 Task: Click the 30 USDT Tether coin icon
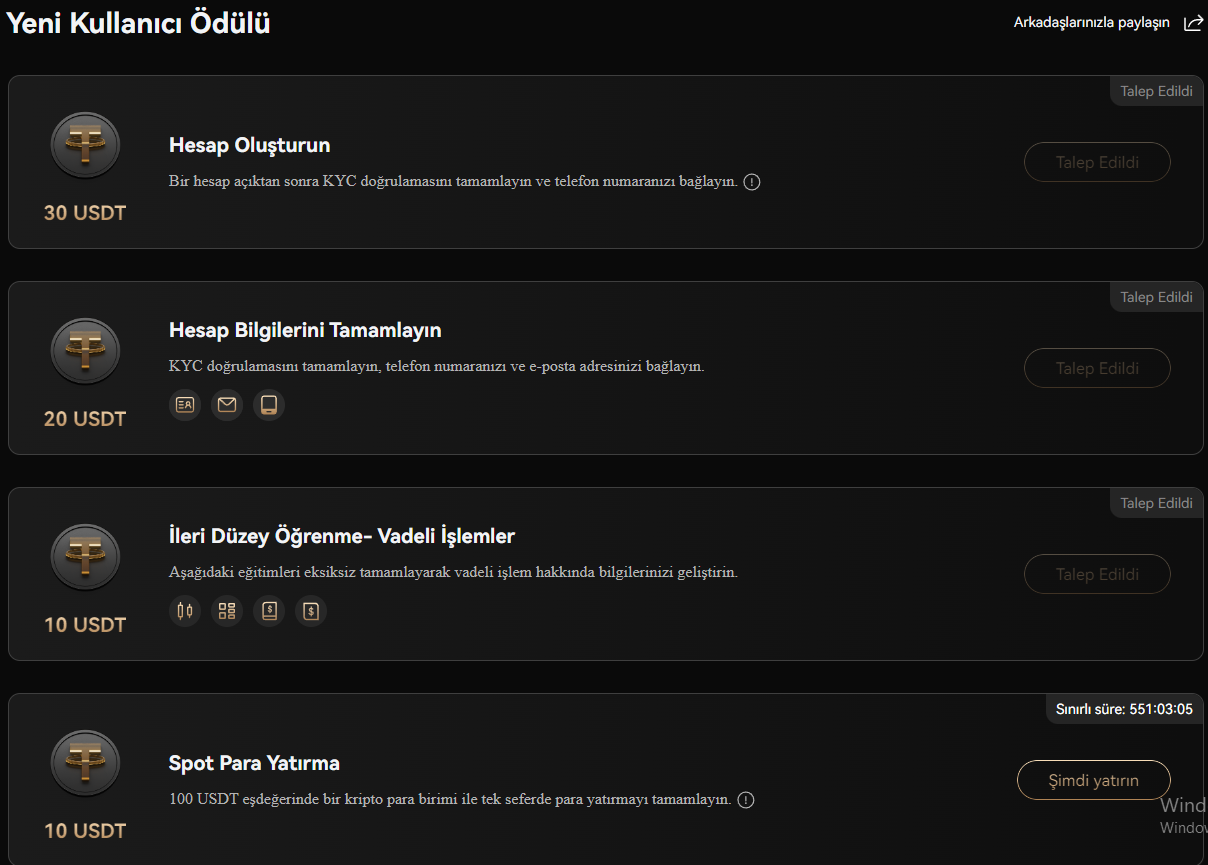point(85,146)
